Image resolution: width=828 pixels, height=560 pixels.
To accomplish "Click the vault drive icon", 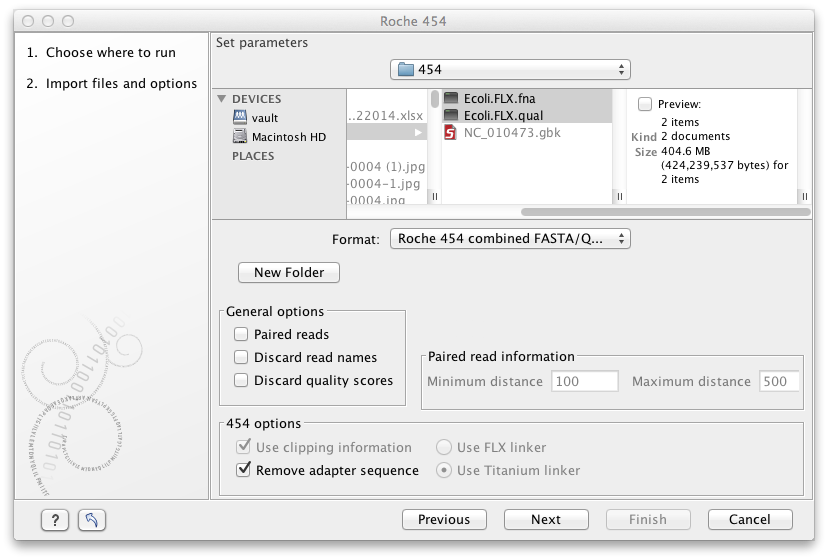I will pyautogui.click(x=240, y=118).
